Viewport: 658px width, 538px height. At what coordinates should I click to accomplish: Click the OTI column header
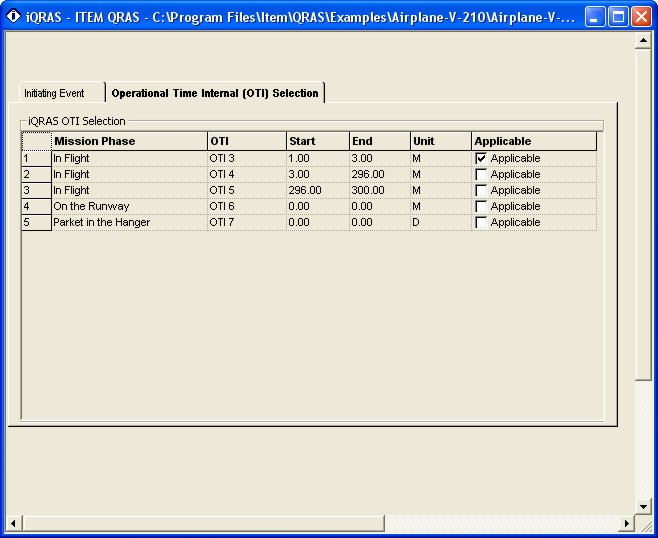click(x=245, y=141)
